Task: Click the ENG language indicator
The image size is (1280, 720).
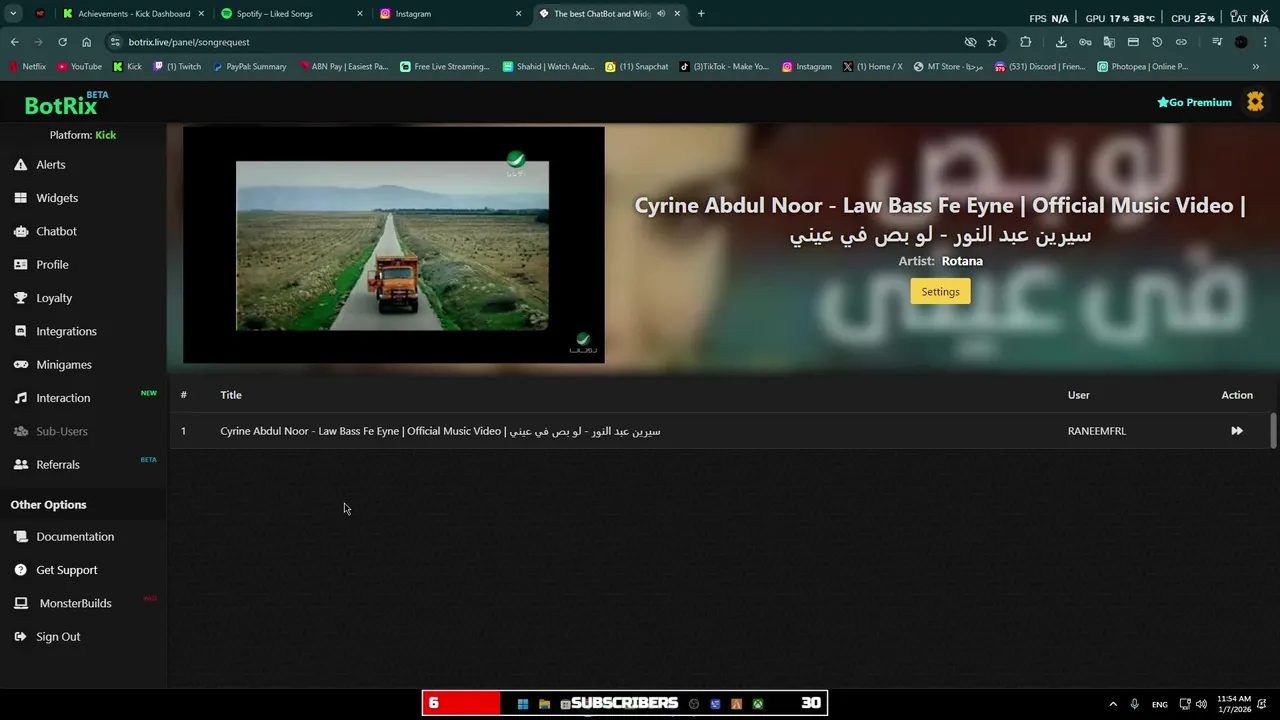Action: click(x=1159, y=704)
